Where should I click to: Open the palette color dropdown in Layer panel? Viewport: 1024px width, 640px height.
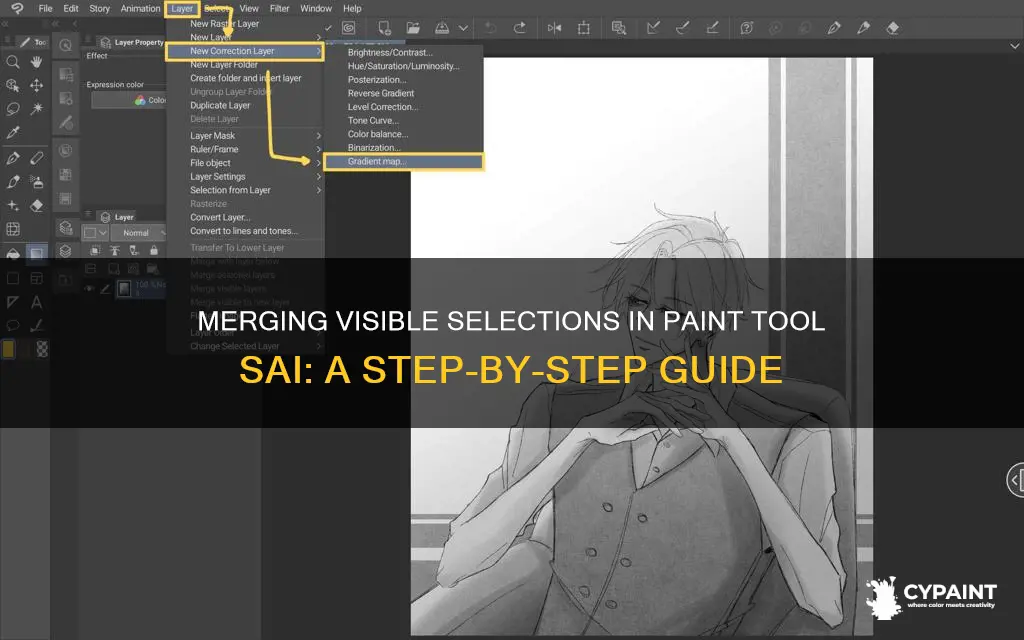[x=95, y=232]
